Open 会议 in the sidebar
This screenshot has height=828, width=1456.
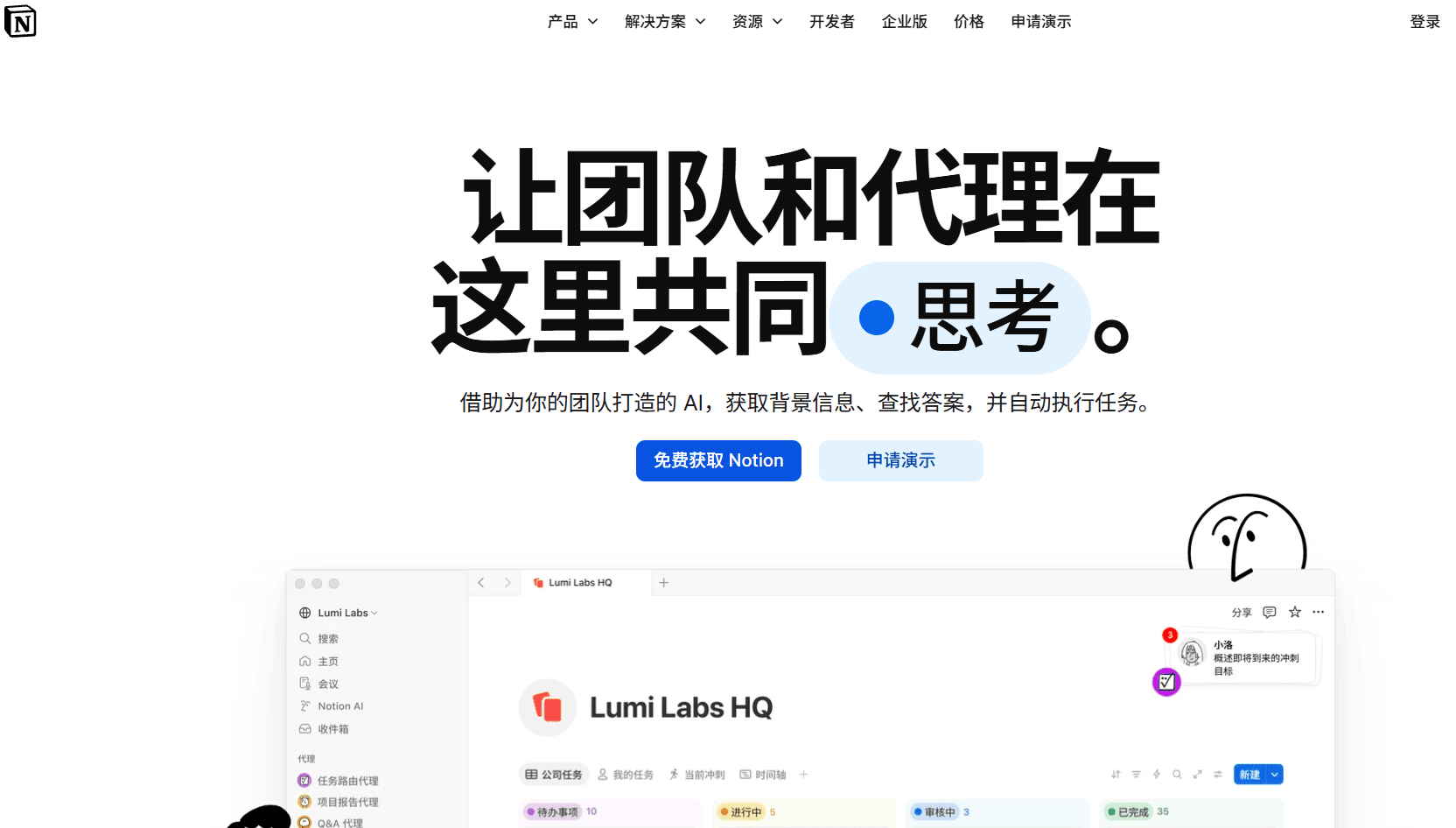click(319, 684)
